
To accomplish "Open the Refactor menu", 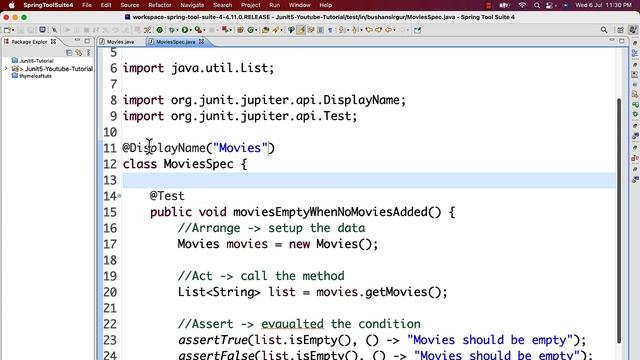I will click(x=160, y=5).
